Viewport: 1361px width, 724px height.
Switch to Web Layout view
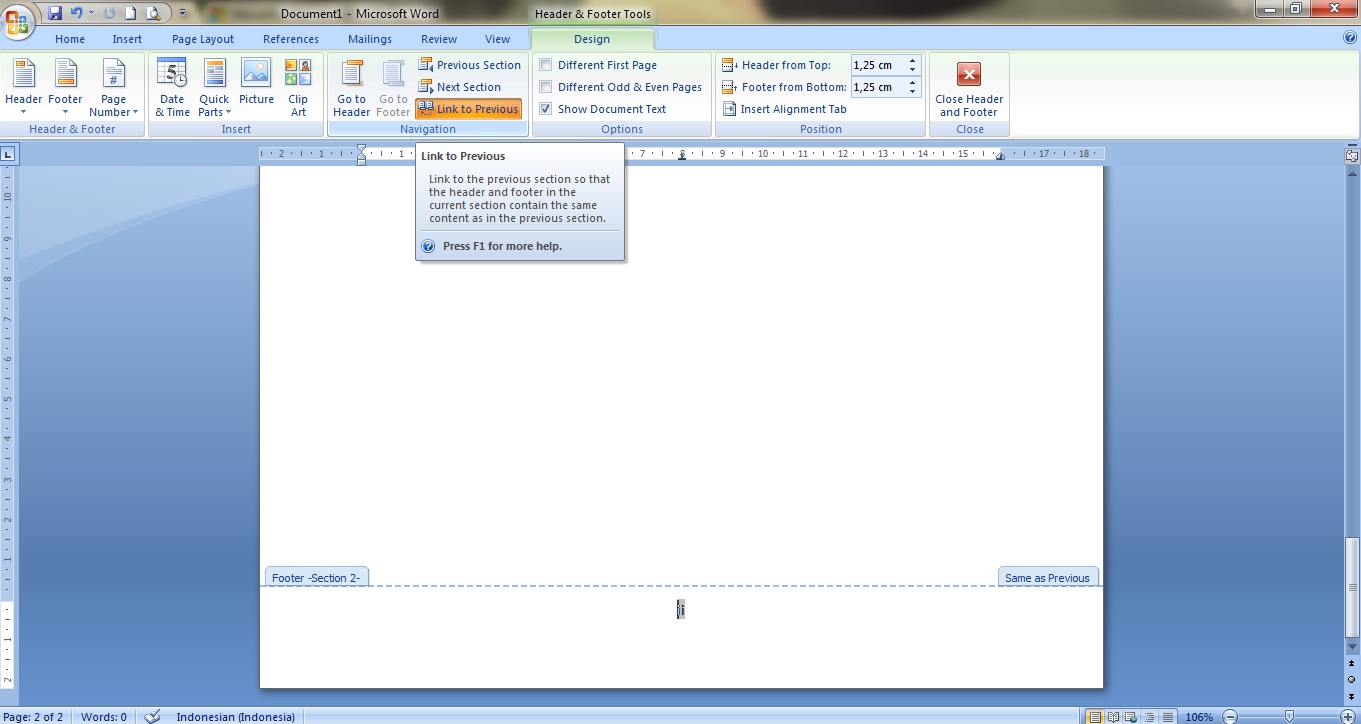1132,717
